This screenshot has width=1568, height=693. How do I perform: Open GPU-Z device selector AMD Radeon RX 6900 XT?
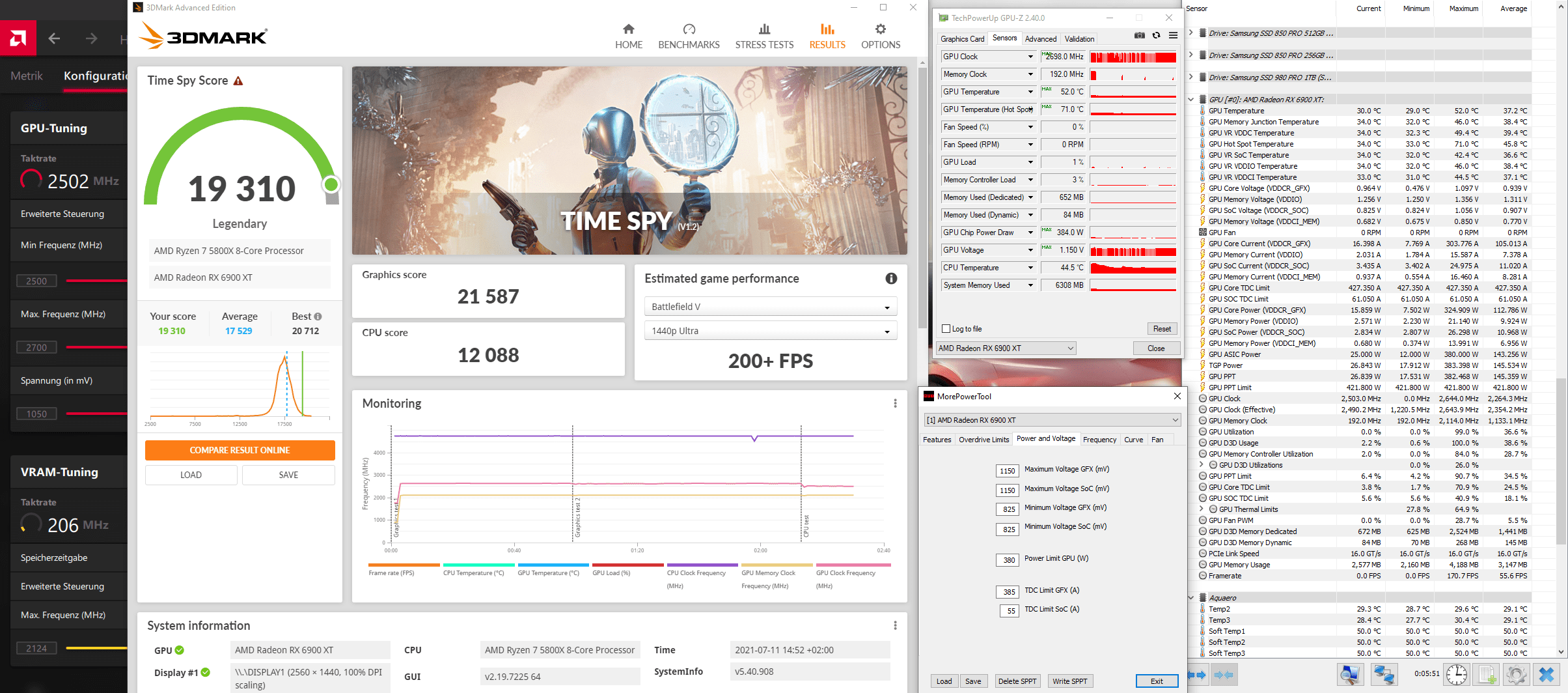pyautogui.click(x=1006, y=348)
